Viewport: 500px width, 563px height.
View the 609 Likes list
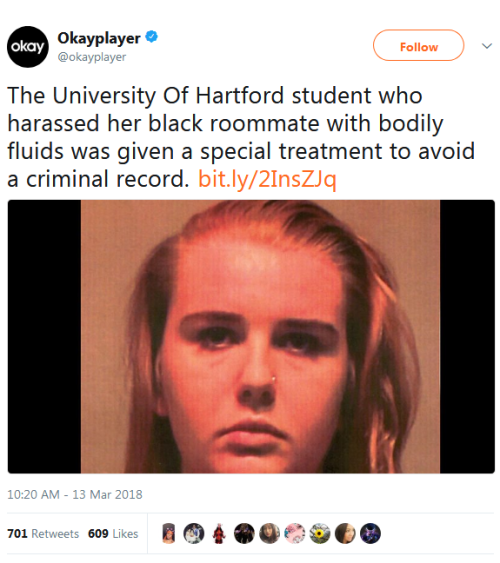click(113, 534)
